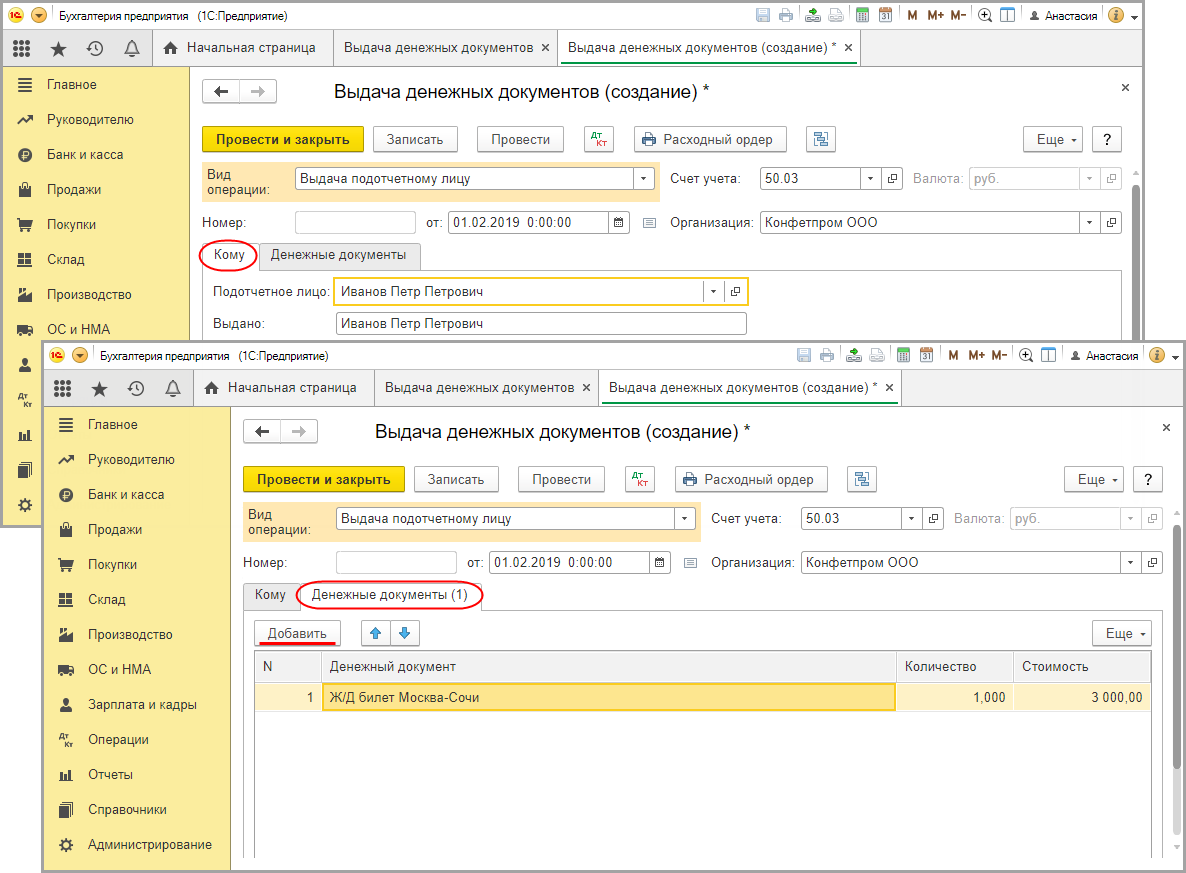Image resolution: width=1186 pixels, height=873 pixels.
Task: Switch to the Денежные документы (1) tab
Action: pyautogui.click(x=390, y=595)
